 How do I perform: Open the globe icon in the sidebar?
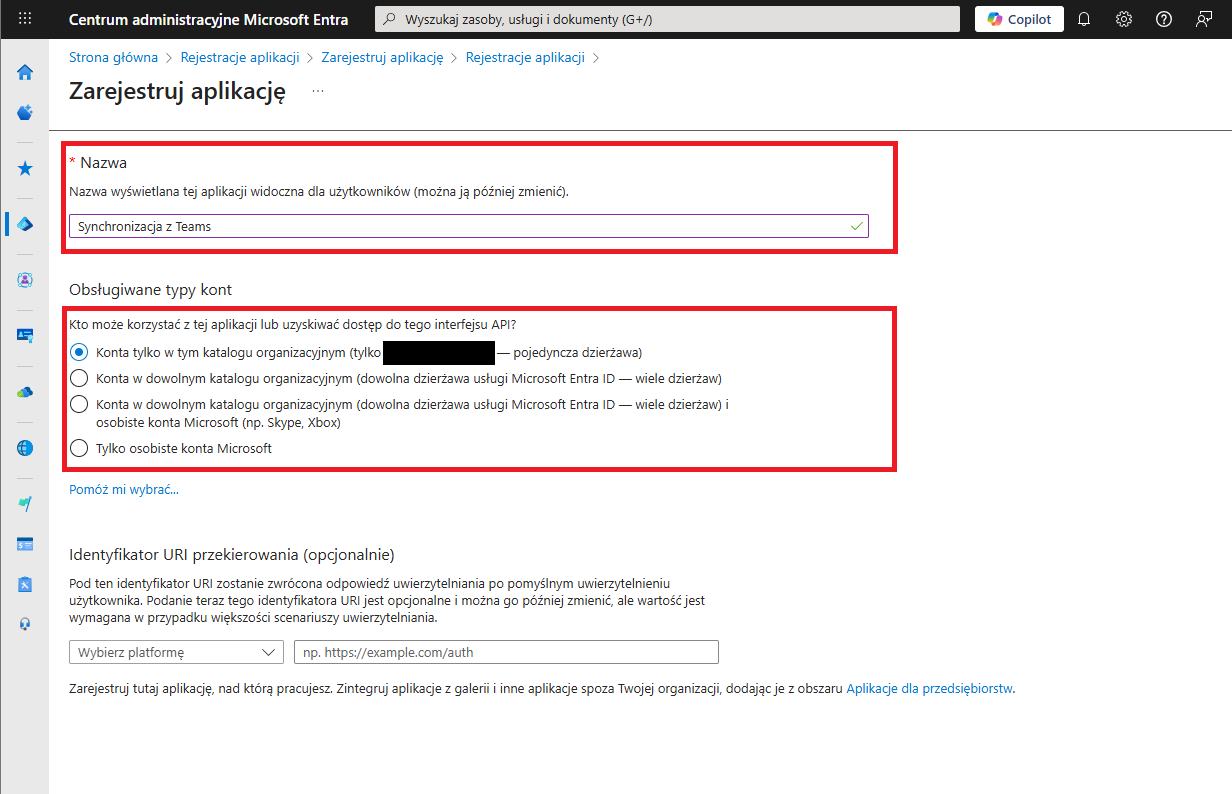(25, 448)
